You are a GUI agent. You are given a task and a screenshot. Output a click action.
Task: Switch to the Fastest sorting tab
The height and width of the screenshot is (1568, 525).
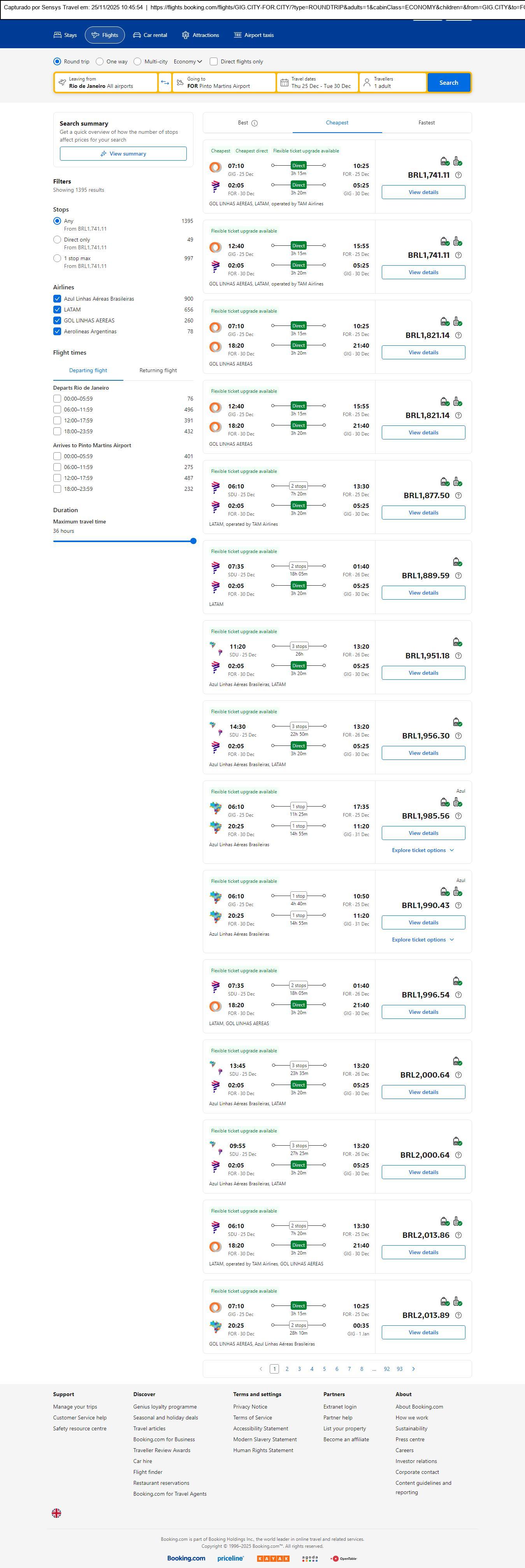point(426,123)
